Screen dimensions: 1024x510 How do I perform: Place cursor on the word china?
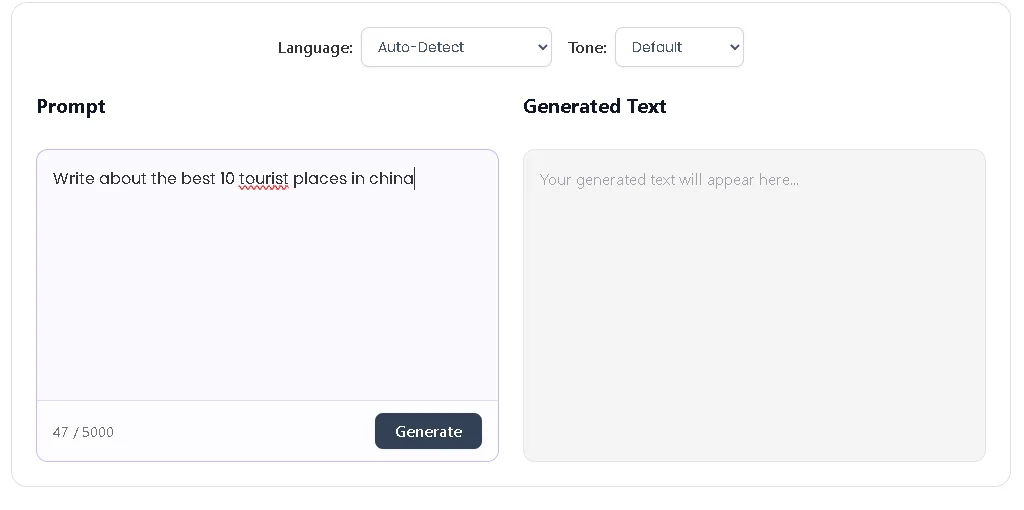[391, 179]
